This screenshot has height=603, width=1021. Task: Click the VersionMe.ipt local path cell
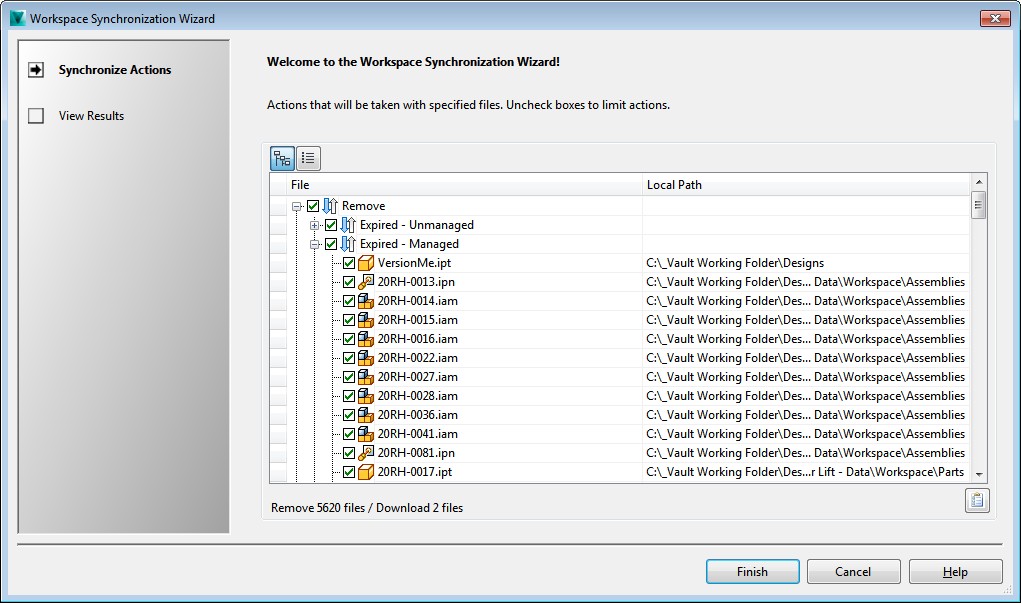[x=806, y=263]
